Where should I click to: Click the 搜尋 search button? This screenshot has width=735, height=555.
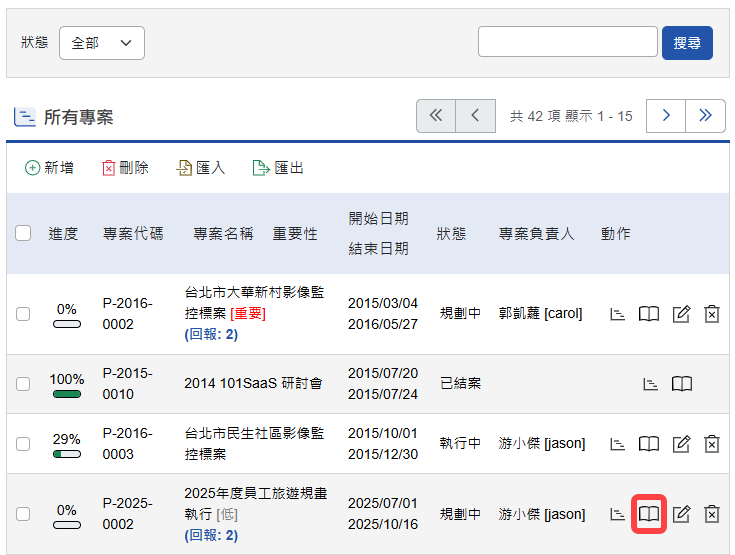pos(687,43)
